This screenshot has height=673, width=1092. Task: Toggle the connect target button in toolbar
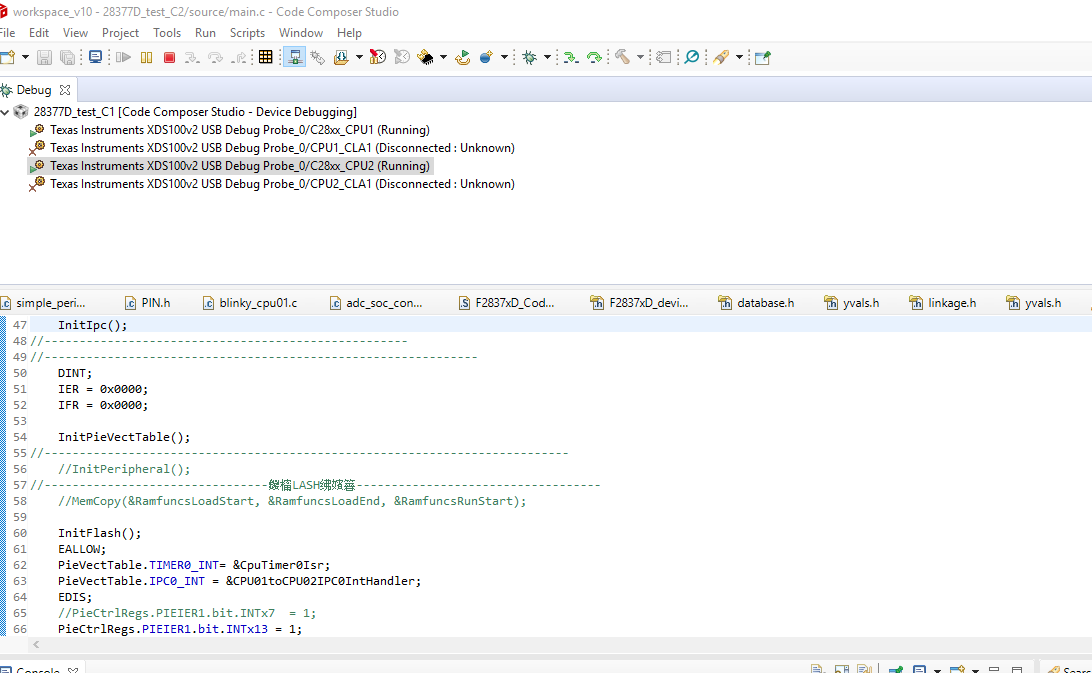coord(295,58)
